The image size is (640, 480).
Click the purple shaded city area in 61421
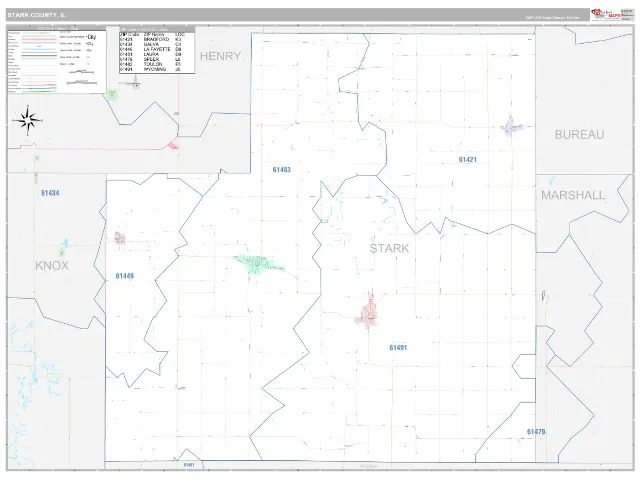point(511,127)
